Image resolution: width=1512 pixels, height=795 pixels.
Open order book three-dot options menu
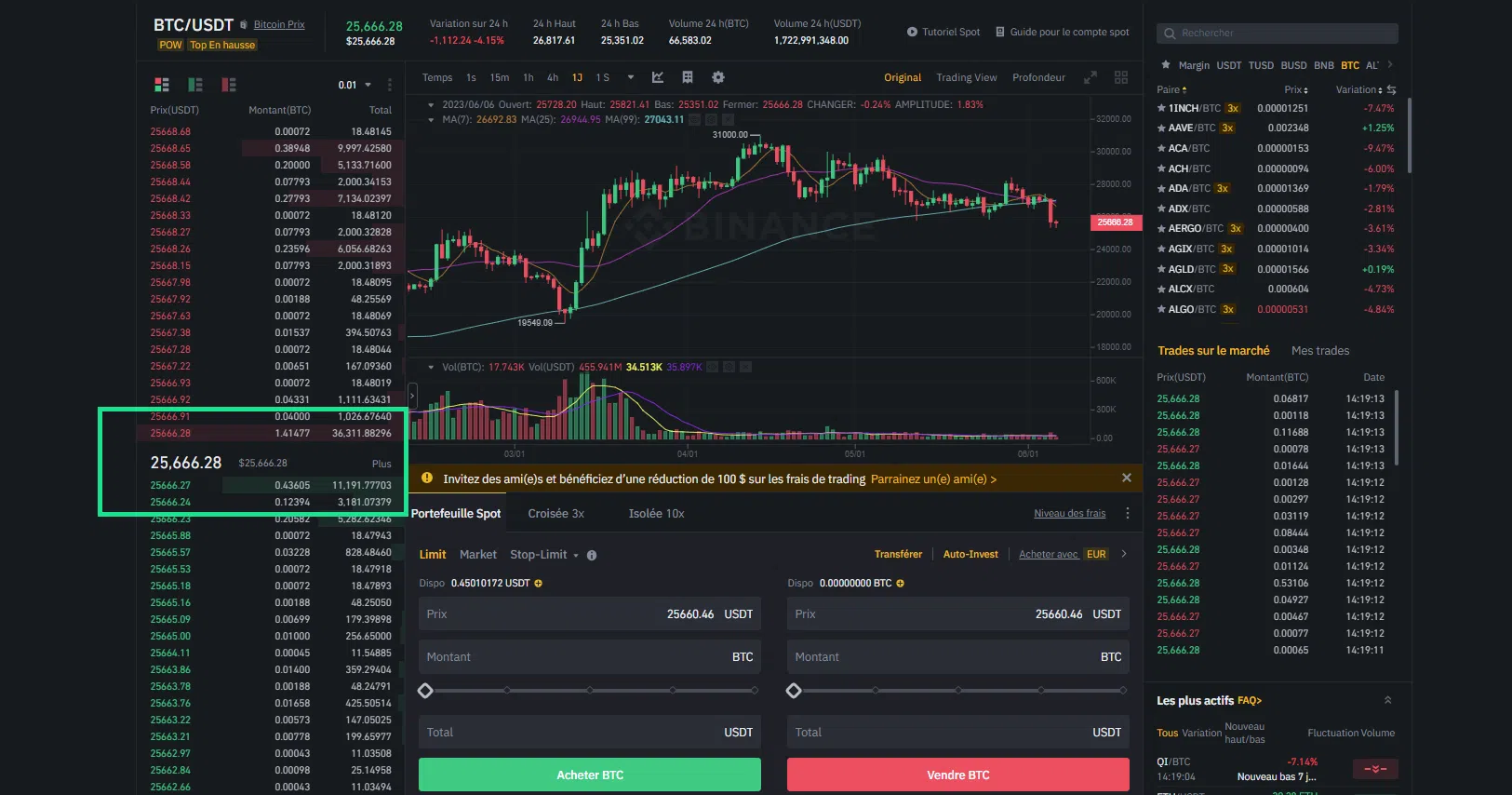[390, 85]
